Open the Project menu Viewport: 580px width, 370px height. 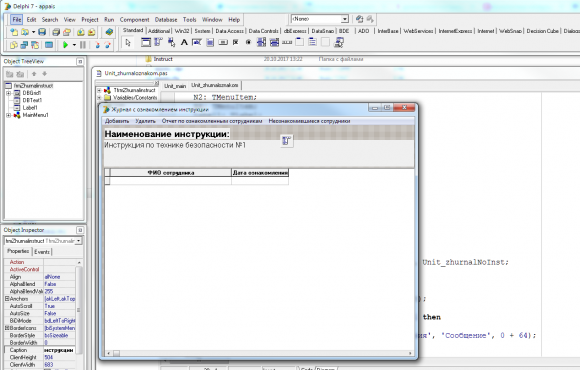90,20
